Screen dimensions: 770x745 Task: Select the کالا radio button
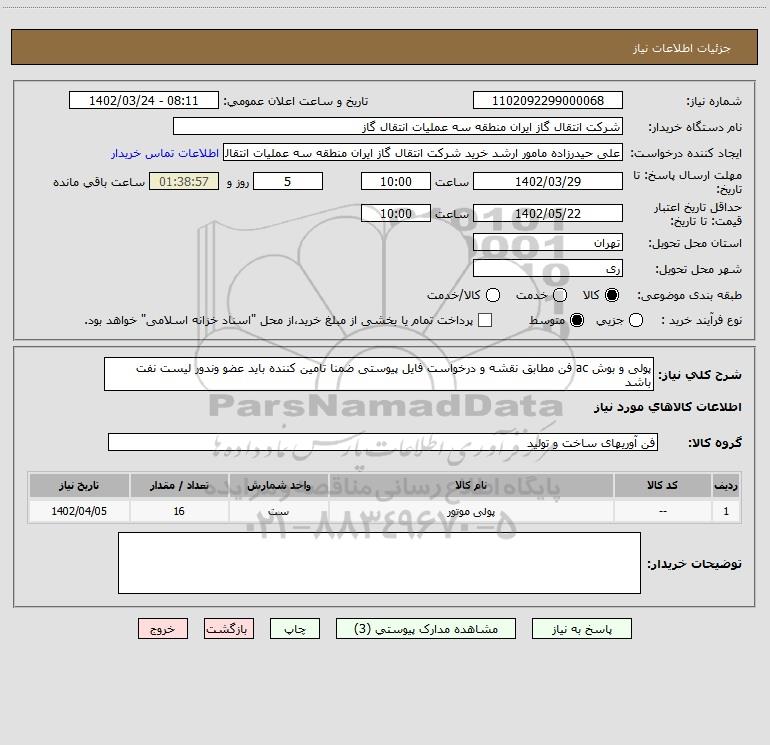612,295
